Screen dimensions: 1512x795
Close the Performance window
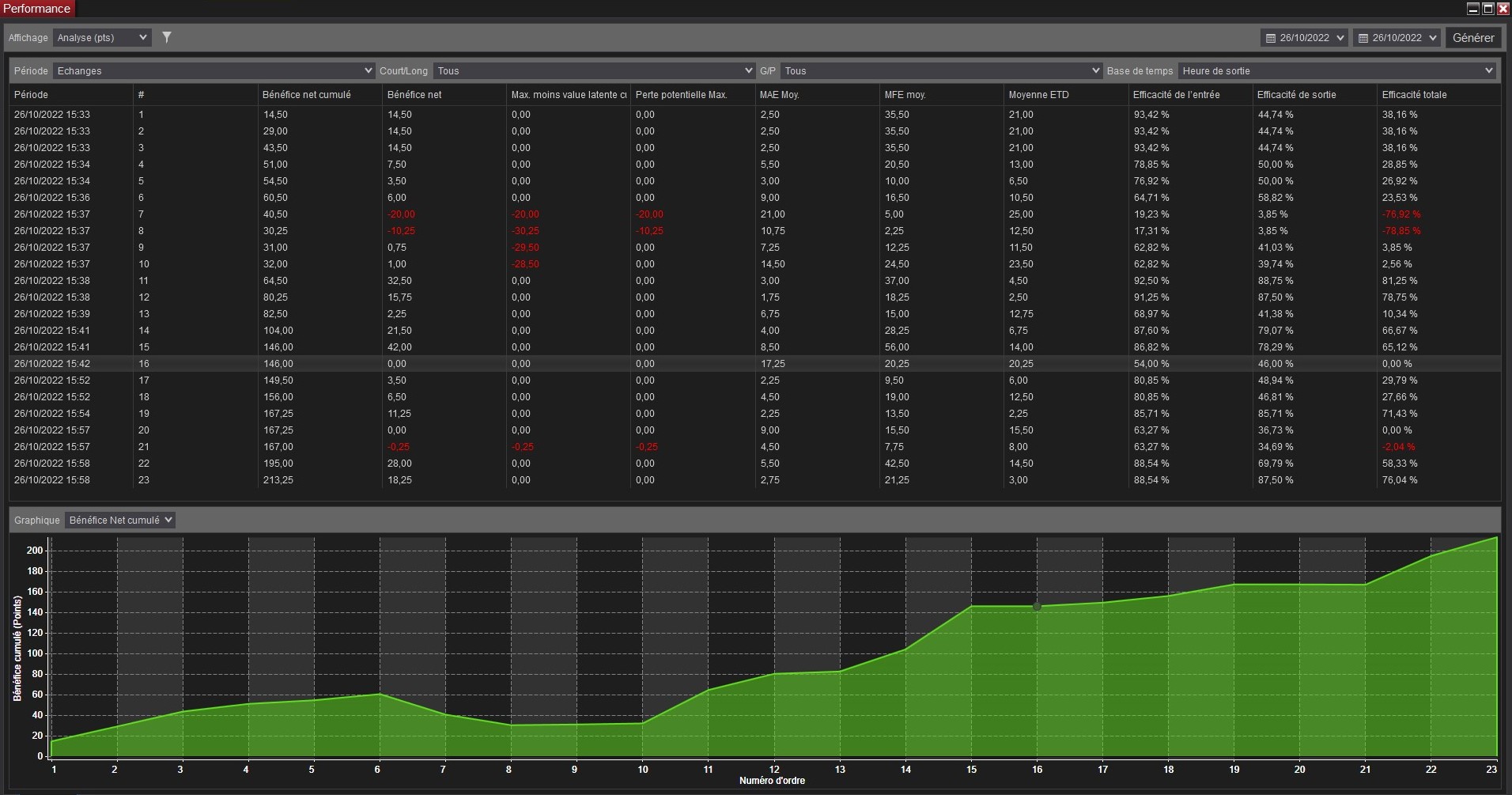click(1503, 9)
